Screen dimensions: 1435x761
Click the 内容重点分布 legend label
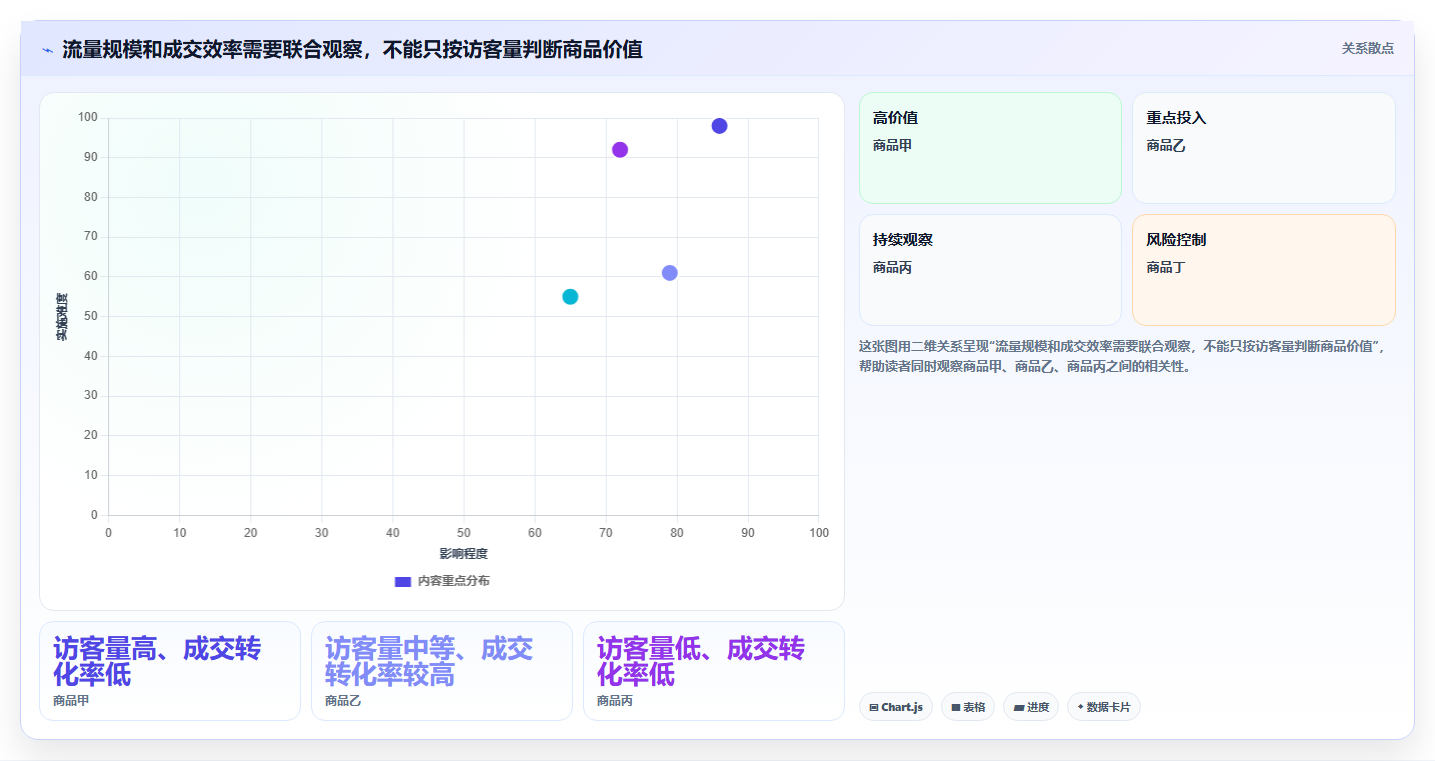(453, 581)
